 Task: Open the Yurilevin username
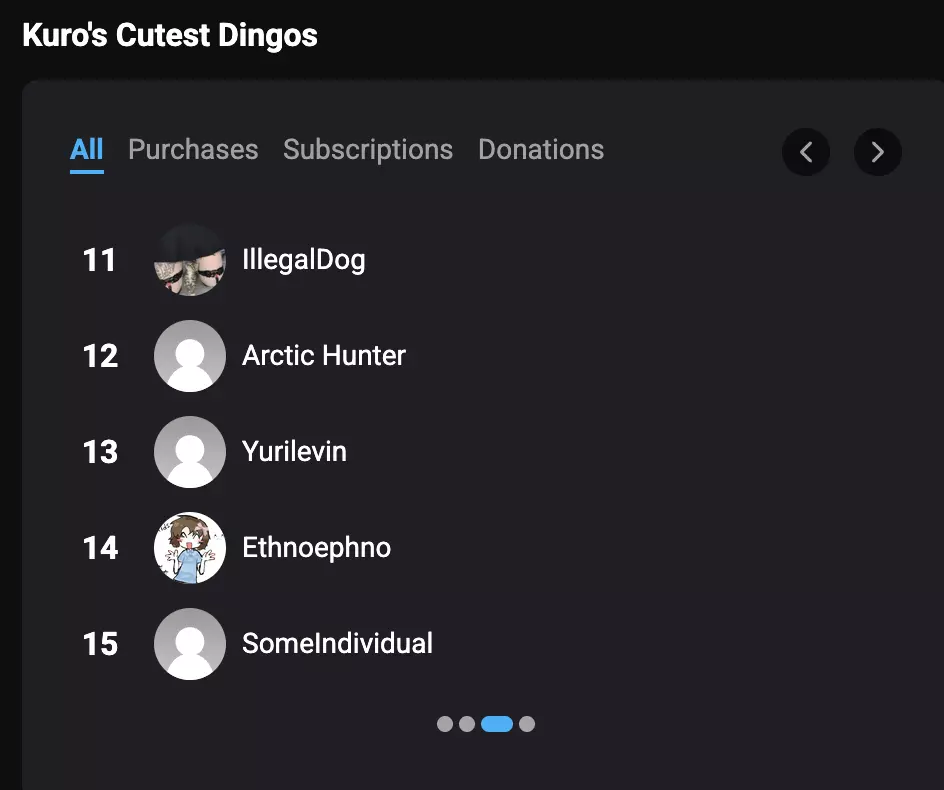tap(294, 452)
